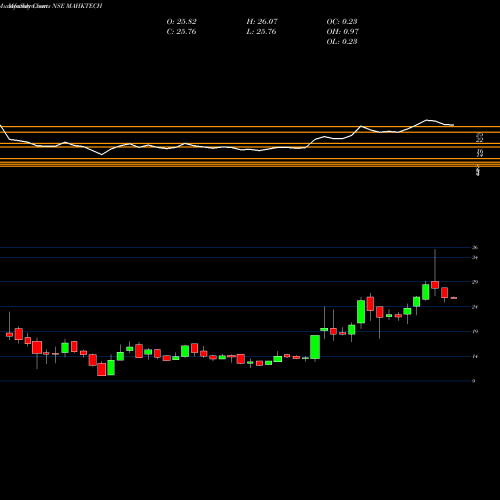This screenshot has height=500, width=500.
Task: Click the 34 price axis label
Action: click(x=475, y=257)
